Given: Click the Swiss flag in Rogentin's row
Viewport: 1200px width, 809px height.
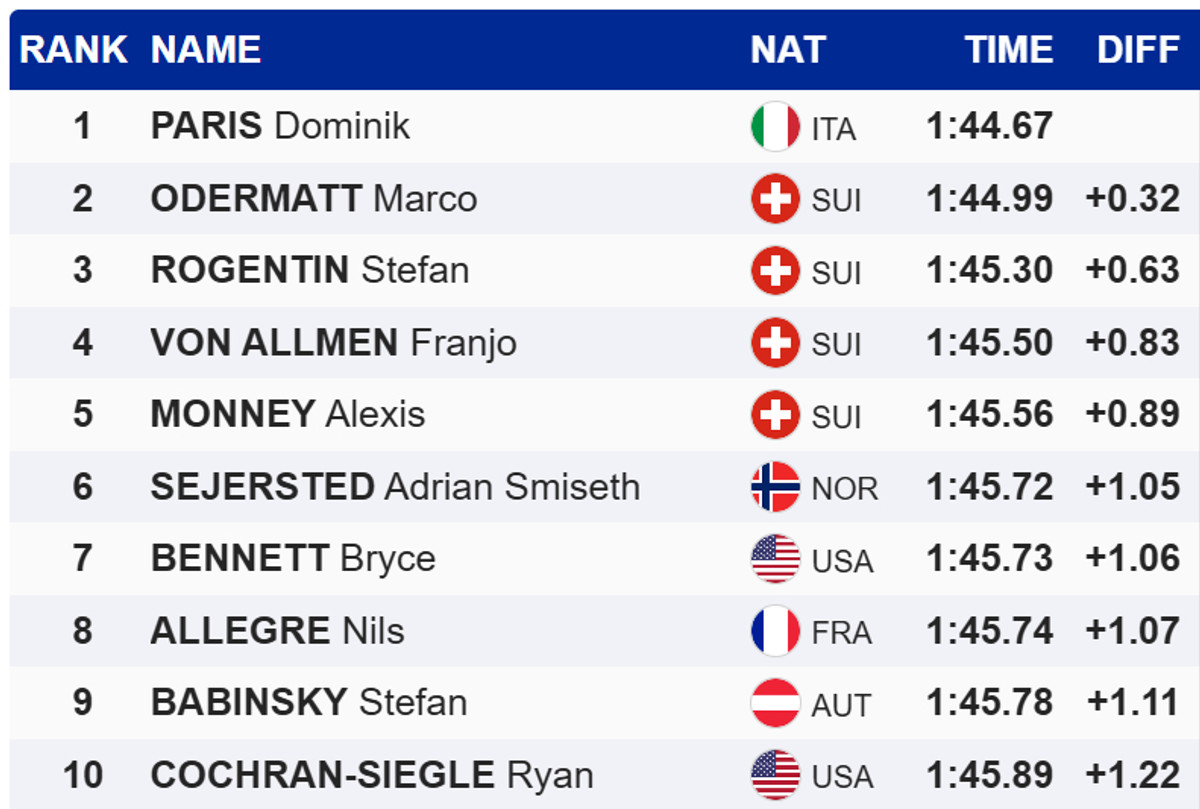Looking at the screenshot, I should (775, 271).
